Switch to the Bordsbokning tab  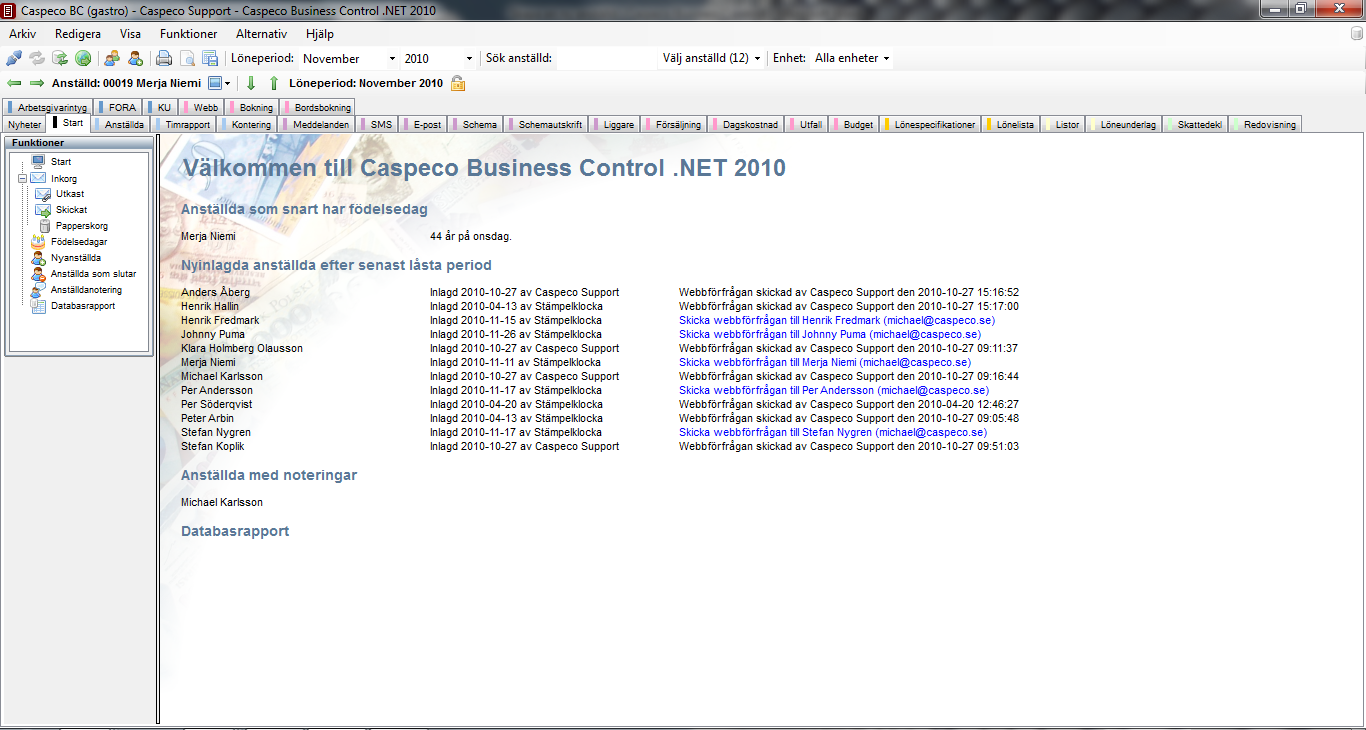tap(318, 107)
